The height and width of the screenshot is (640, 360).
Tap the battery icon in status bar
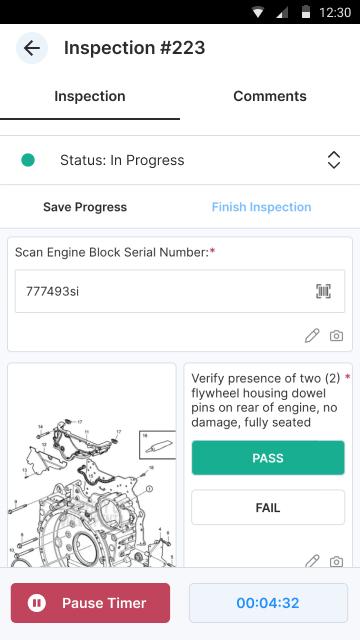pyautogui.click(x=306, y=12)
